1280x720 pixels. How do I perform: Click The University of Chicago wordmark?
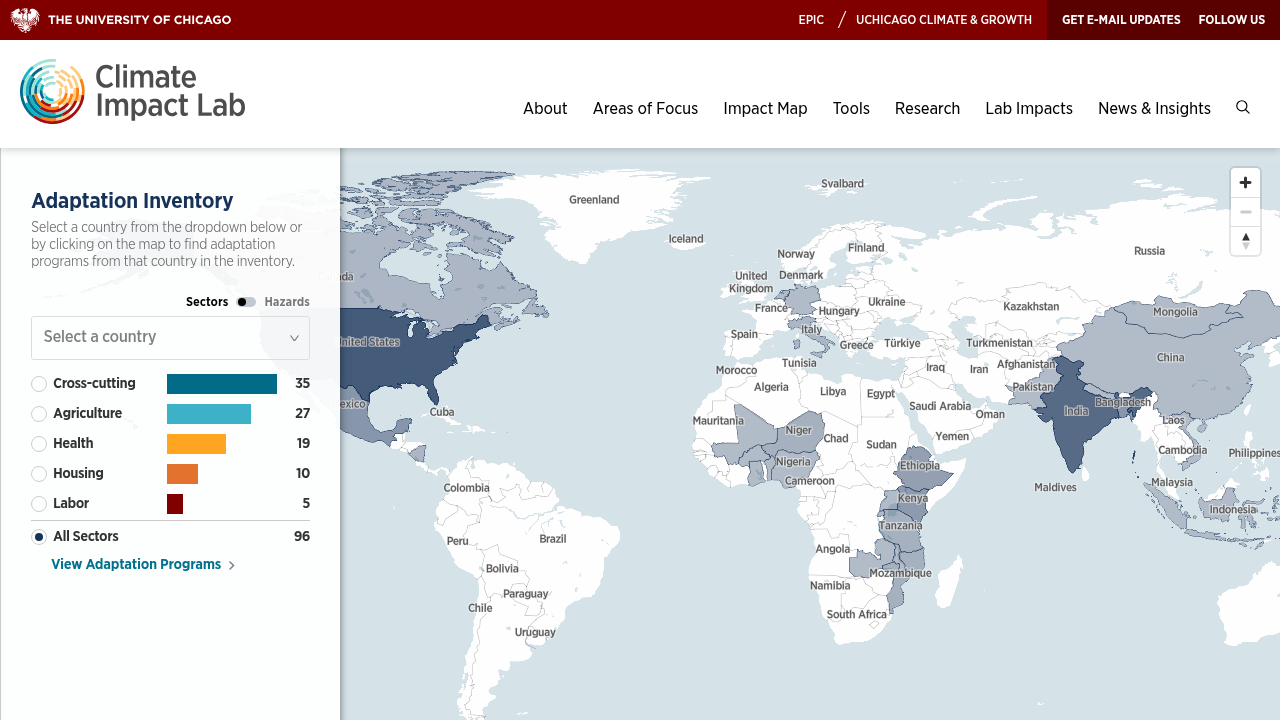[139, 20]
